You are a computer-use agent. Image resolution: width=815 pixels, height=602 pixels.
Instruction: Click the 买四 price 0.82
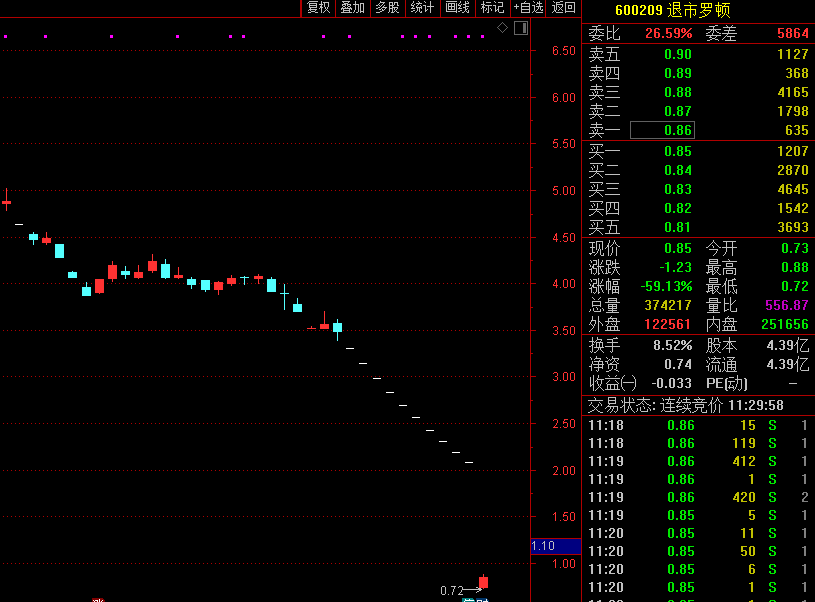(x=678, y=208)
